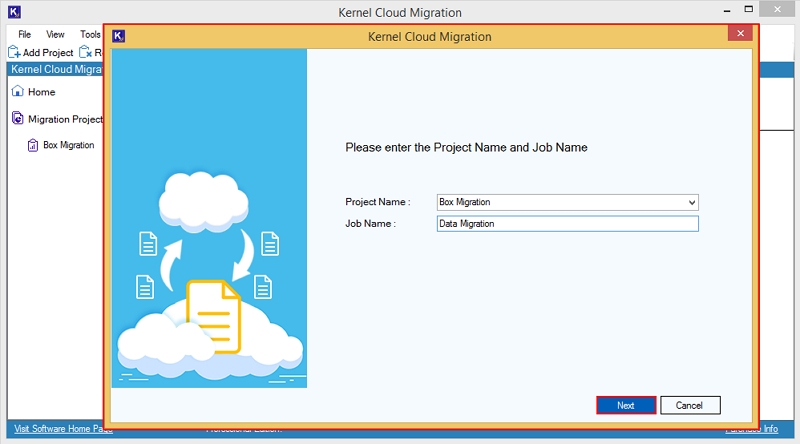Click the Purchase Info link in status bar
This screenshot has height=444, width=800.
coord(752,429)
